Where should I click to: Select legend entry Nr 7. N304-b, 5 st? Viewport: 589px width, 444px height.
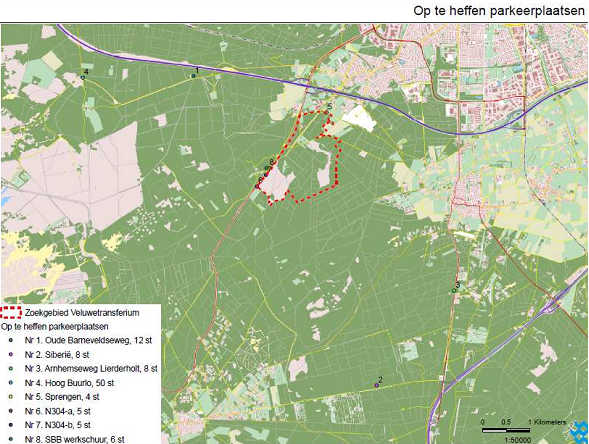coord(57,425)
